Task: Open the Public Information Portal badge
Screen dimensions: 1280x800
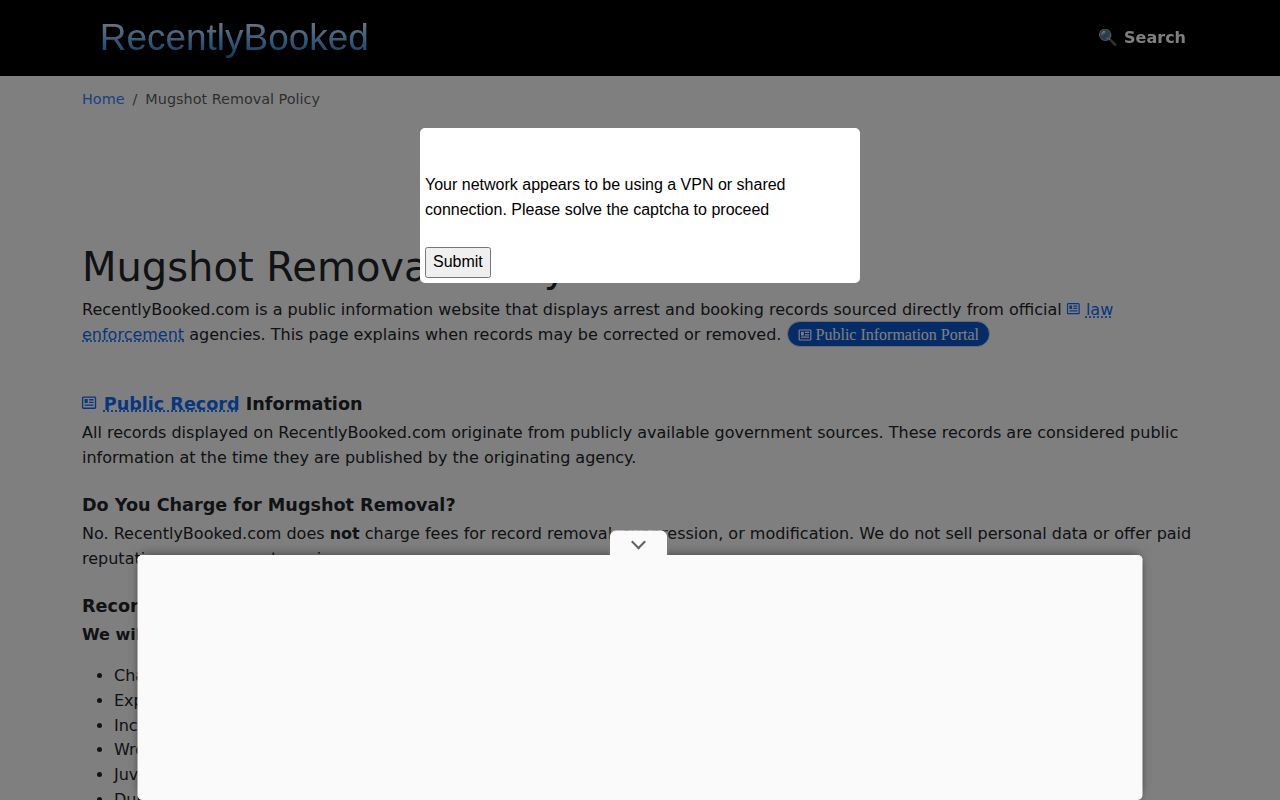Action: click(888, 334)
